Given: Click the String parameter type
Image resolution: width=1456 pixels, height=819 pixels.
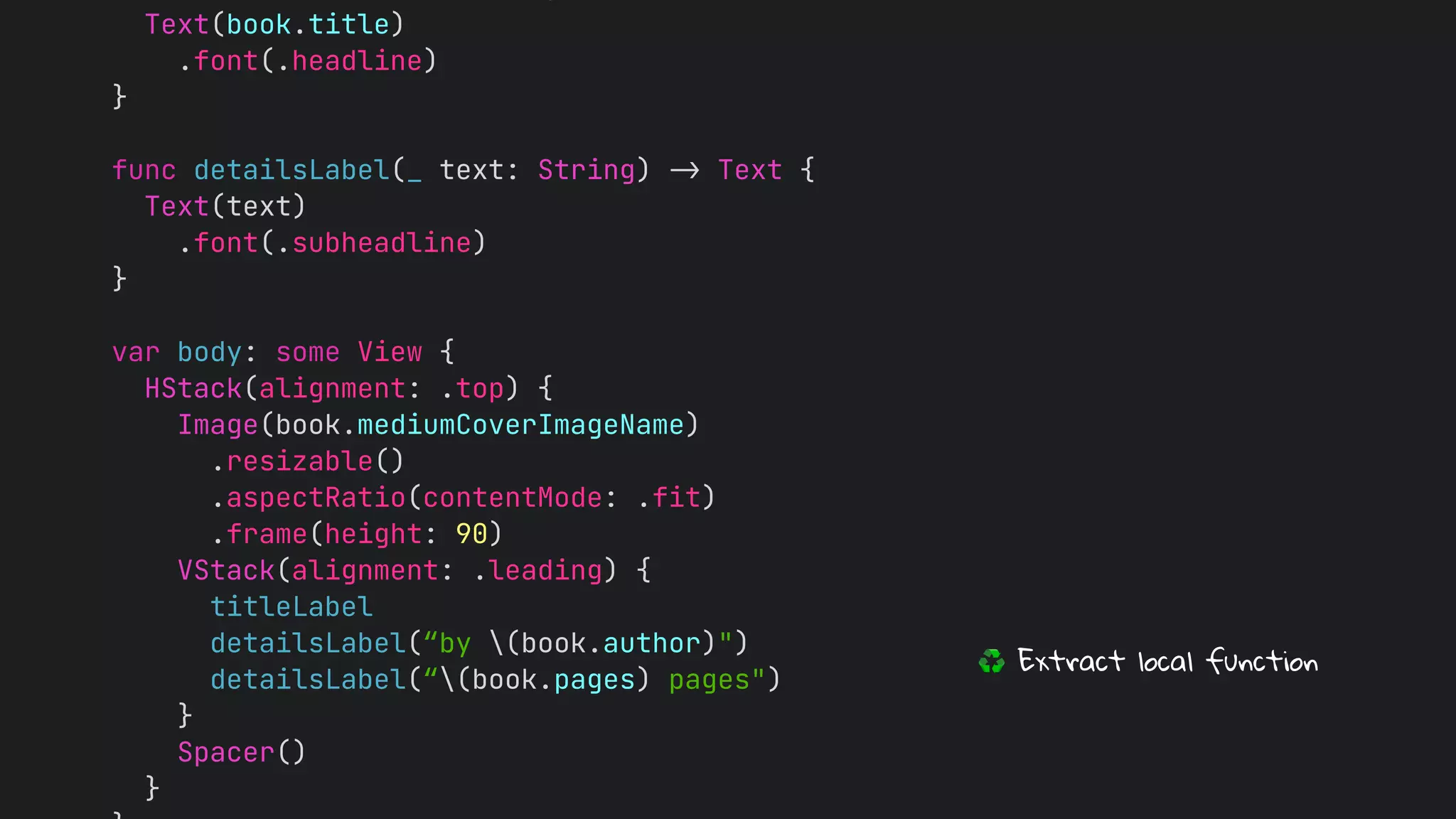Looking at the screenshot, I should [586, 170].
